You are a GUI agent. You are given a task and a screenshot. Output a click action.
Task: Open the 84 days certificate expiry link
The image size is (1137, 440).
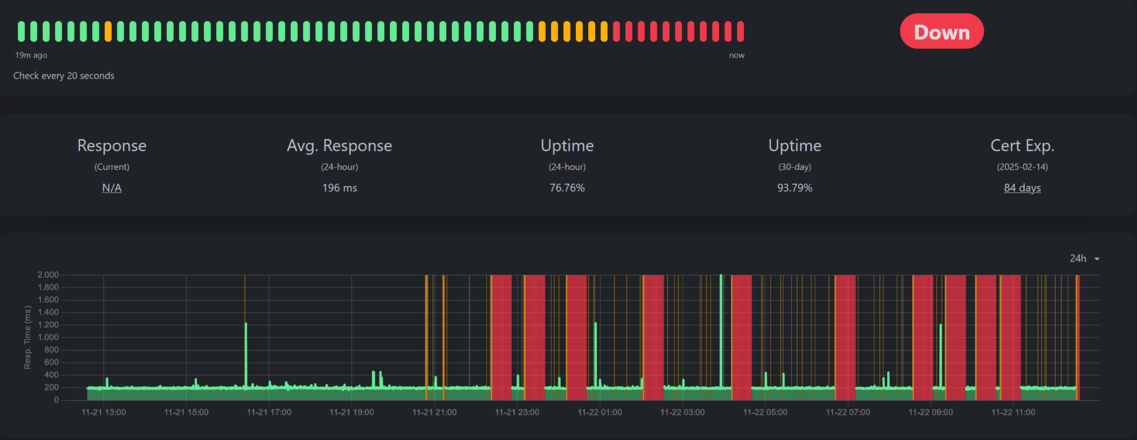pyautogui.click(x=1022, y=188)
